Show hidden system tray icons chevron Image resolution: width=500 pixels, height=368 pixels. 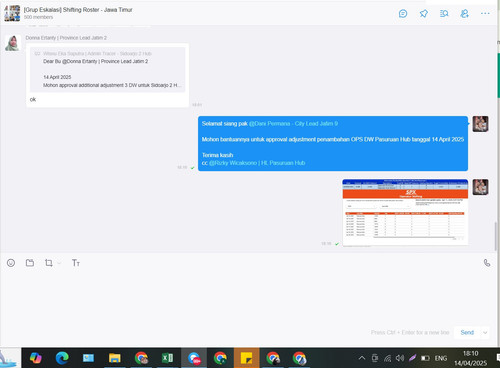(362, 358)
